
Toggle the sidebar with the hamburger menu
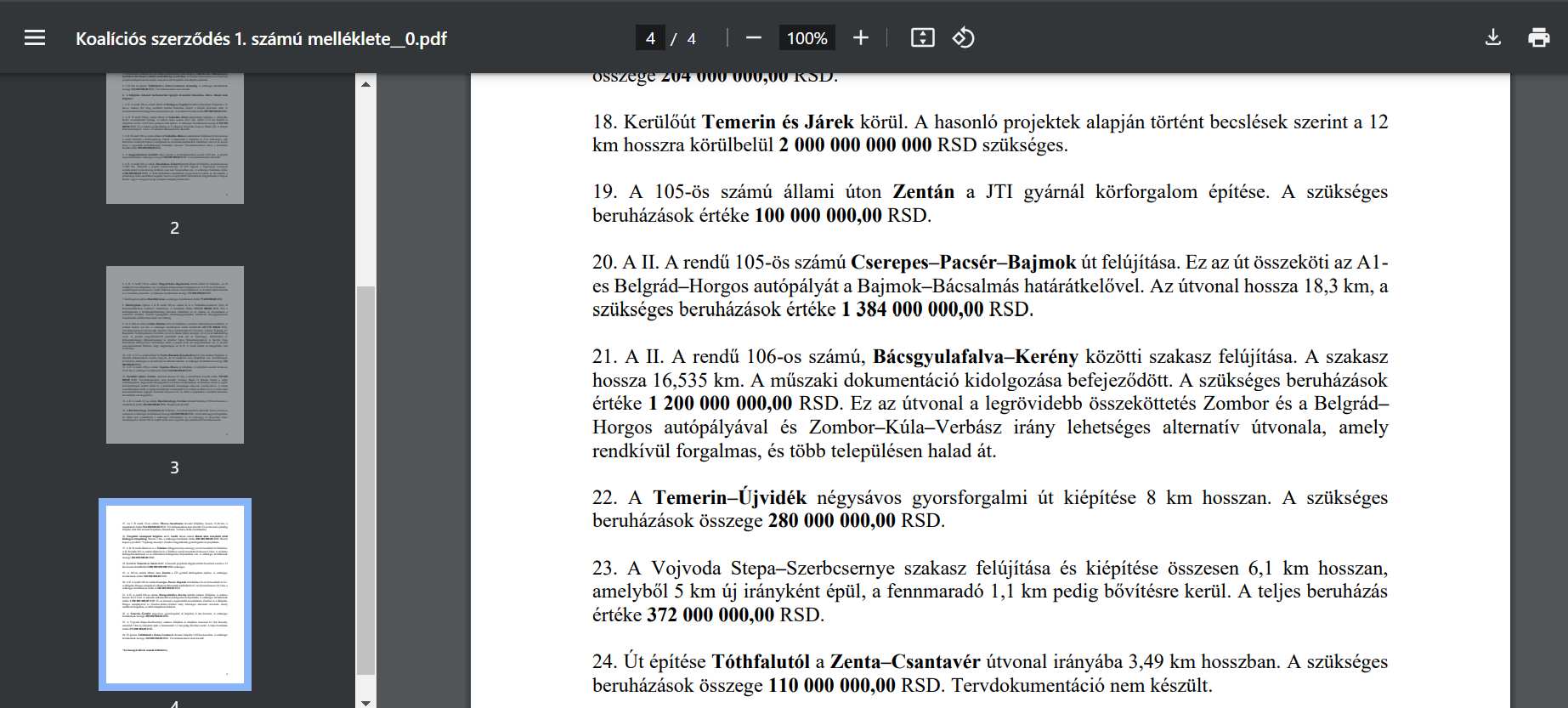click(35, 38)
